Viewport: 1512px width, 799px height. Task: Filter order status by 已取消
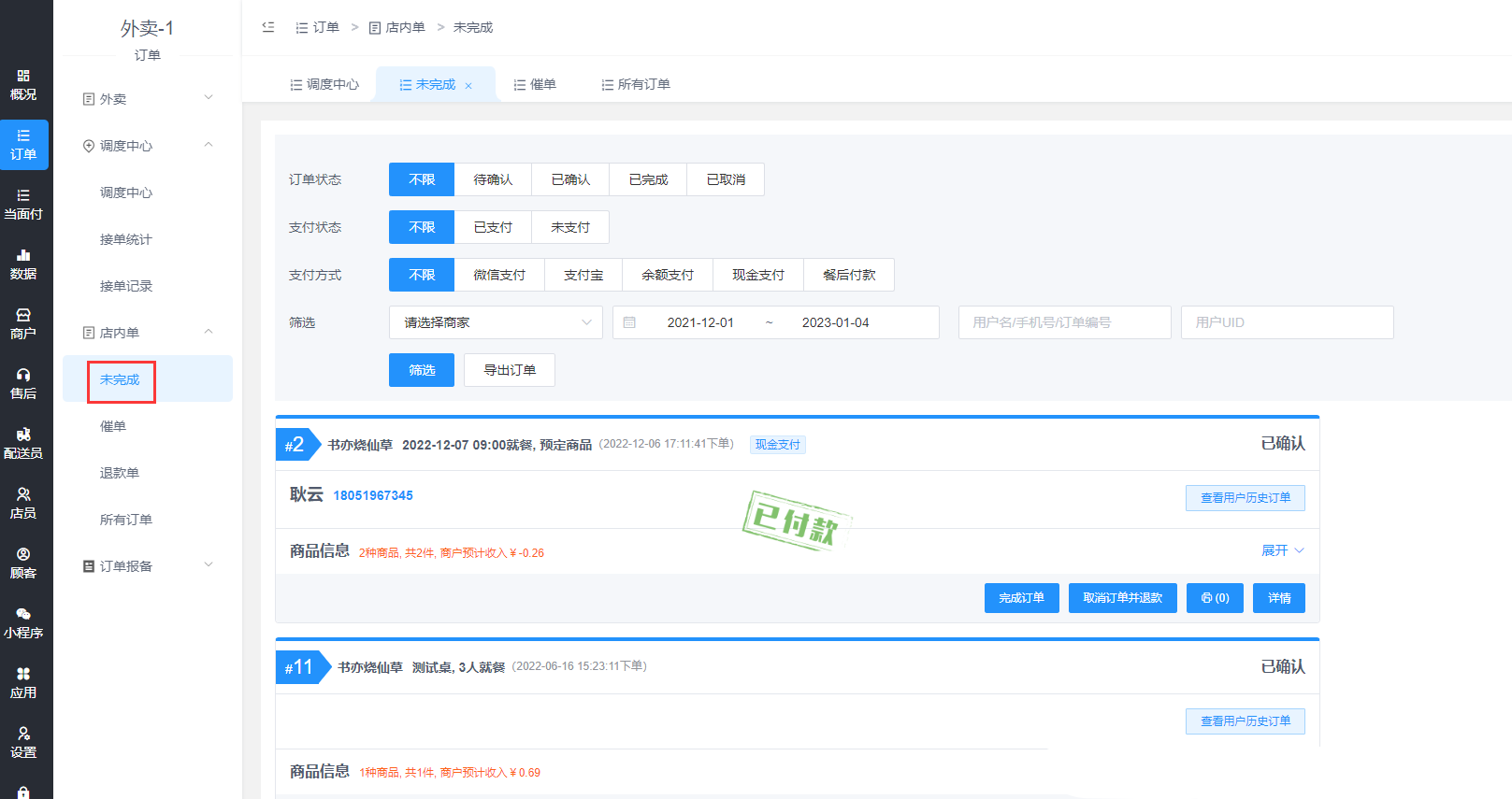[x=726, y=179]
